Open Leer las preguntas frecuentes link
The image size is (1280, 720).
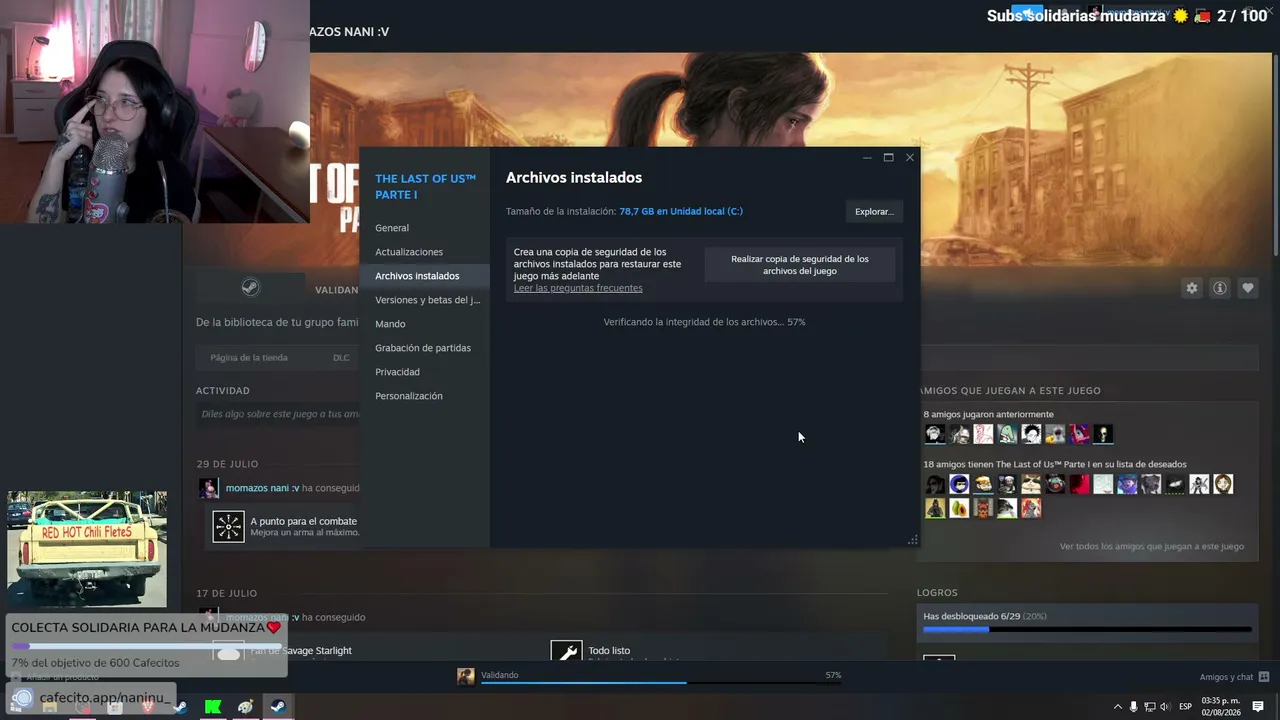[578, 288]
